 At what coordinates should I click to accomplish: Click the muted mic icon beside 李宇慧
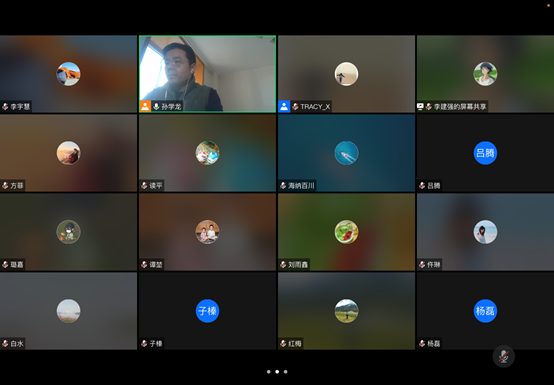click(x=5, y=106)
